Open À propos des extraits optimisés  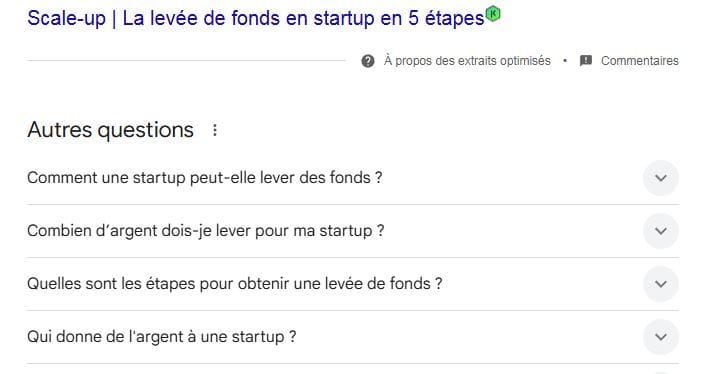coord(467,61)
